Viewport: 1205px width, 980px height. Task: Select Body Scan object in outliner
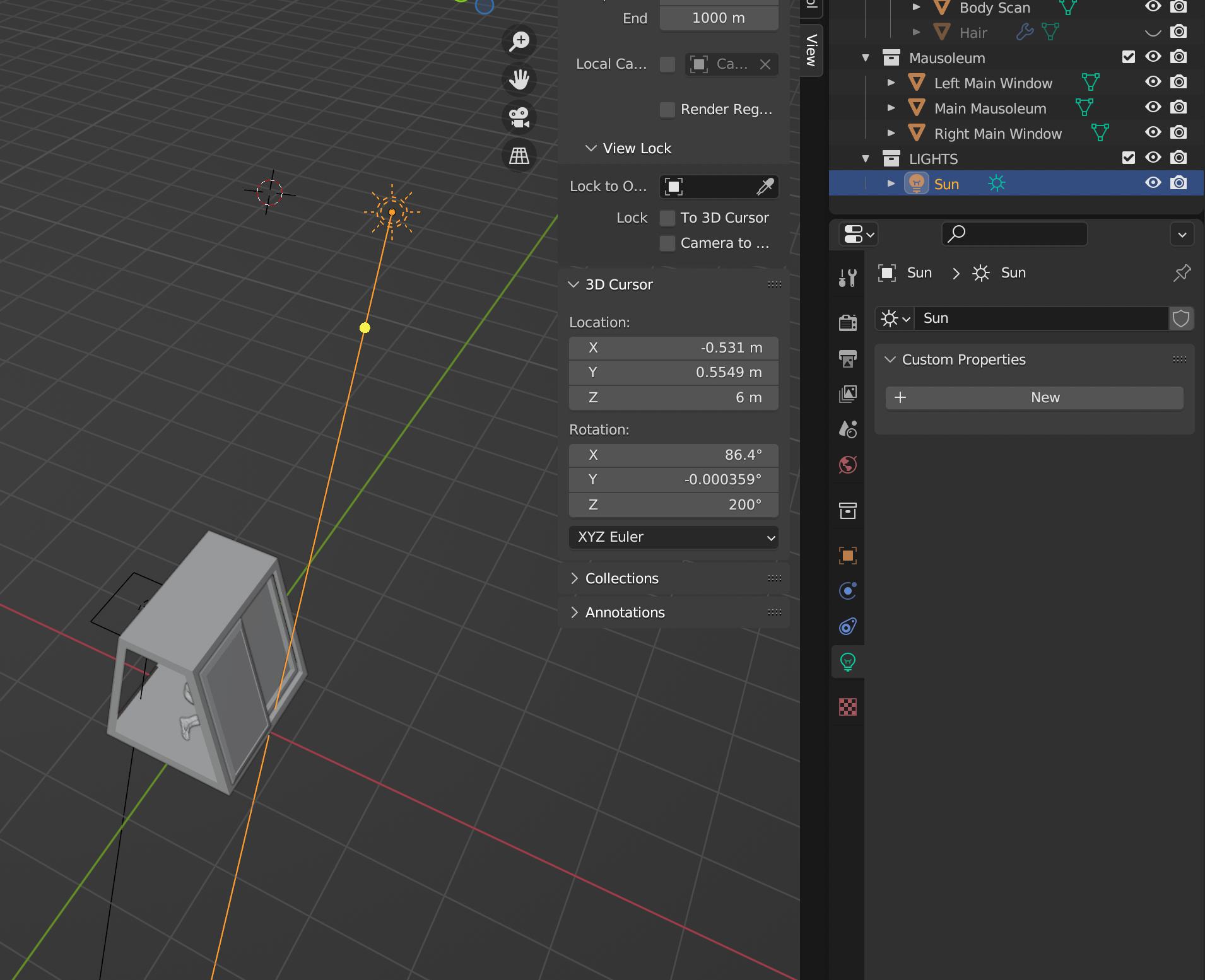point(994,8)
